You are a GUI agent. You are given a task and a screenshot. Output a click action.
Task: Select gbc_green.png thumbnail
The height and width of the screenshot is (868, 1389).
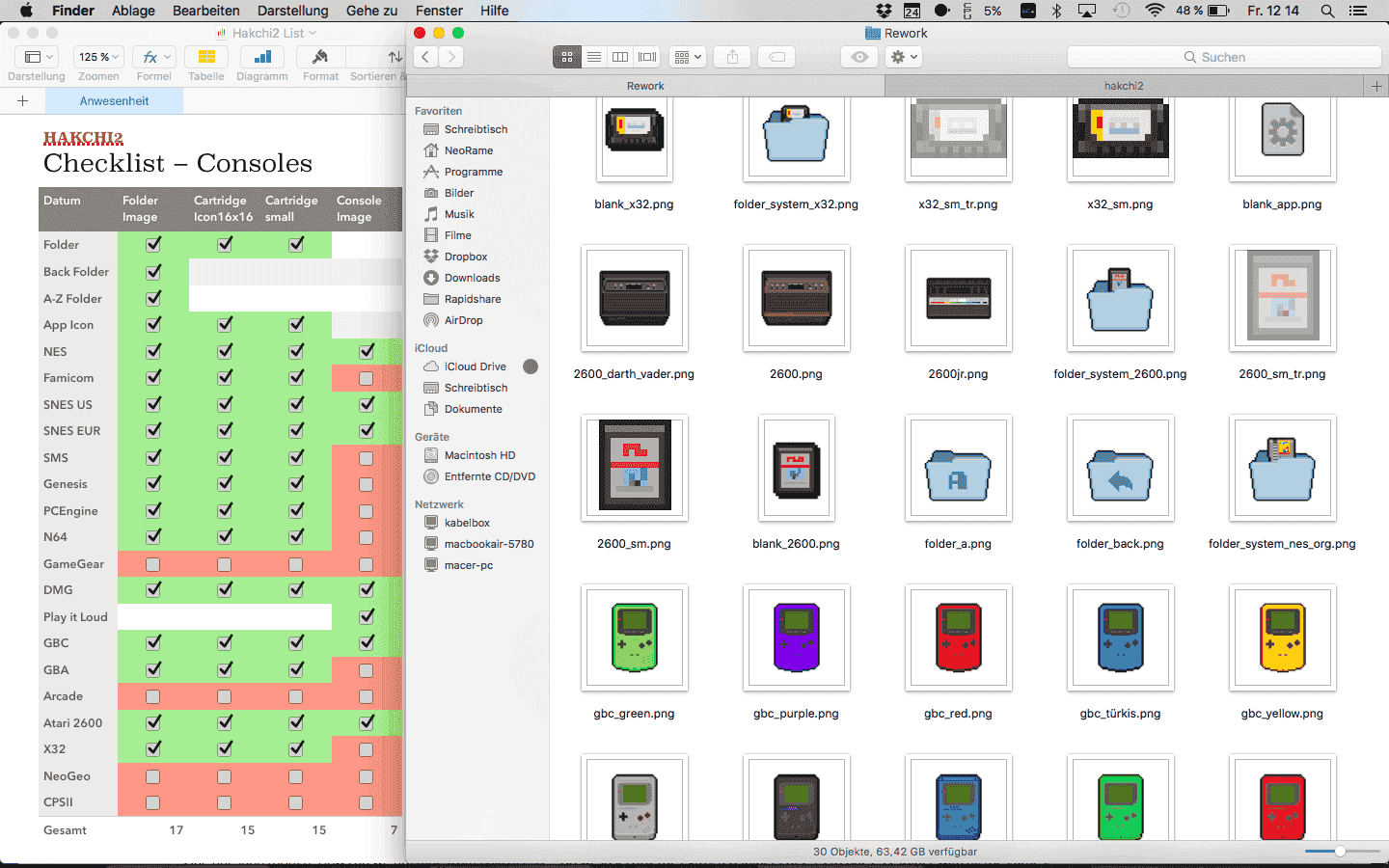coord(635,637)
